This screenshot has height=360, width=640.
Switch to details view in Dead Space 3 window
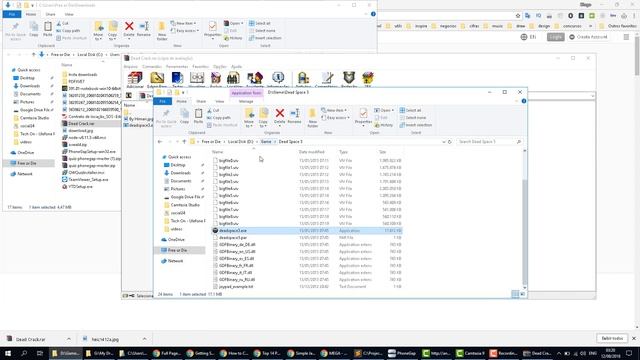(515, 294)
